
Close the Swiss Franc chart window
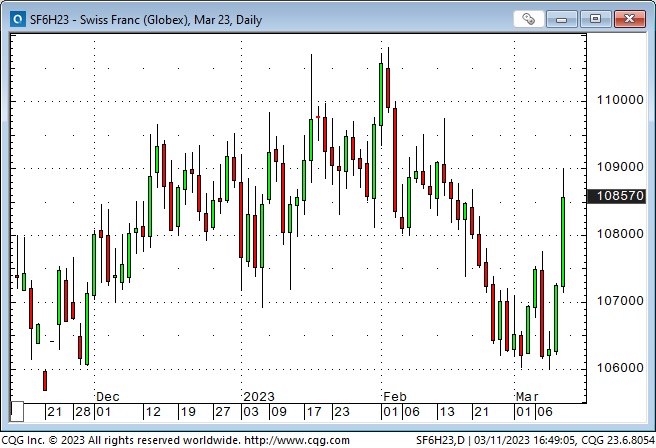630,19
